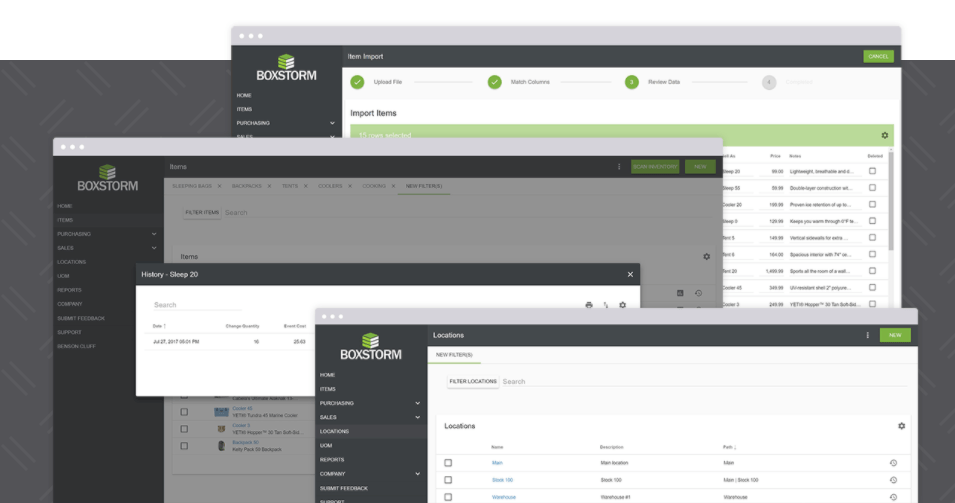Check Deleted box for Cooler 45 import row

coord(872,287)
